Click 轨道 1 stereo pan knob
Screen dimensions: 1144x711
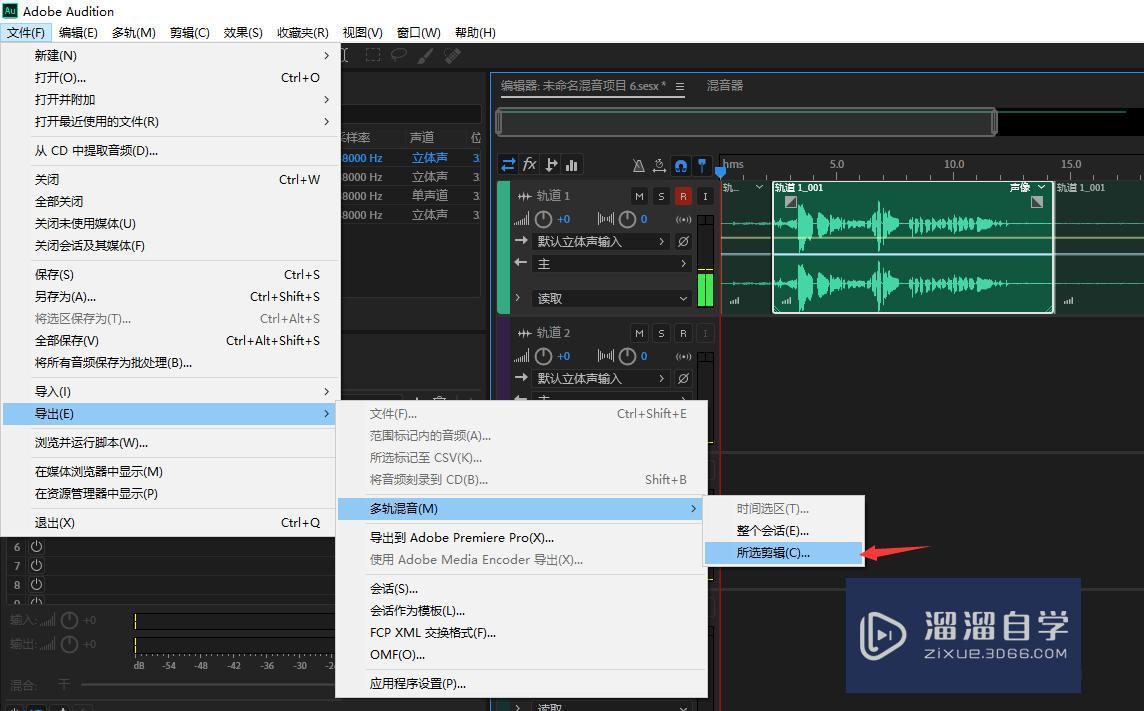[627, 219]
